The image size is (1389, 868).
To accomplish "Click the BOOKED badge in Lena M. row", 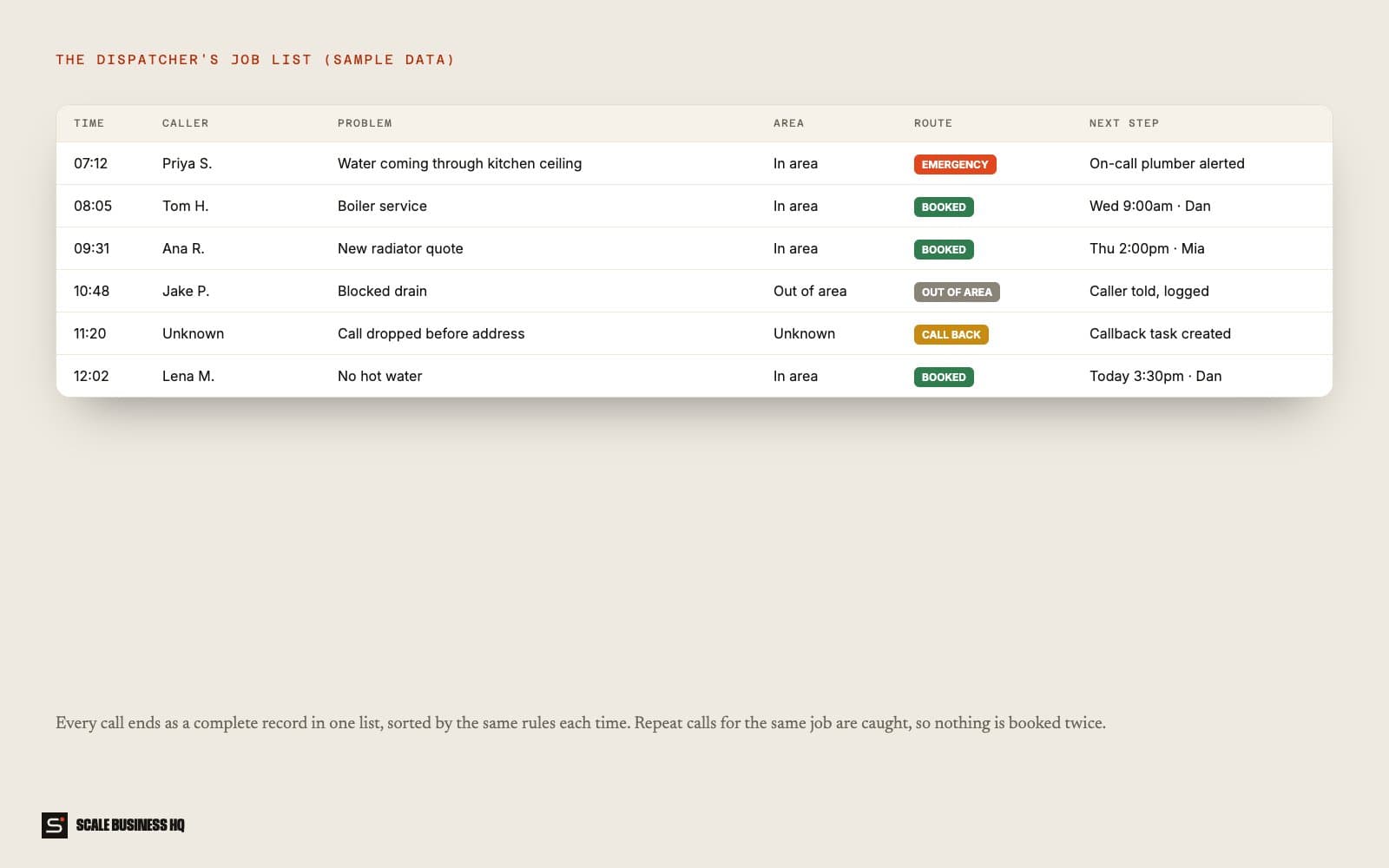I will pos(944,377).
